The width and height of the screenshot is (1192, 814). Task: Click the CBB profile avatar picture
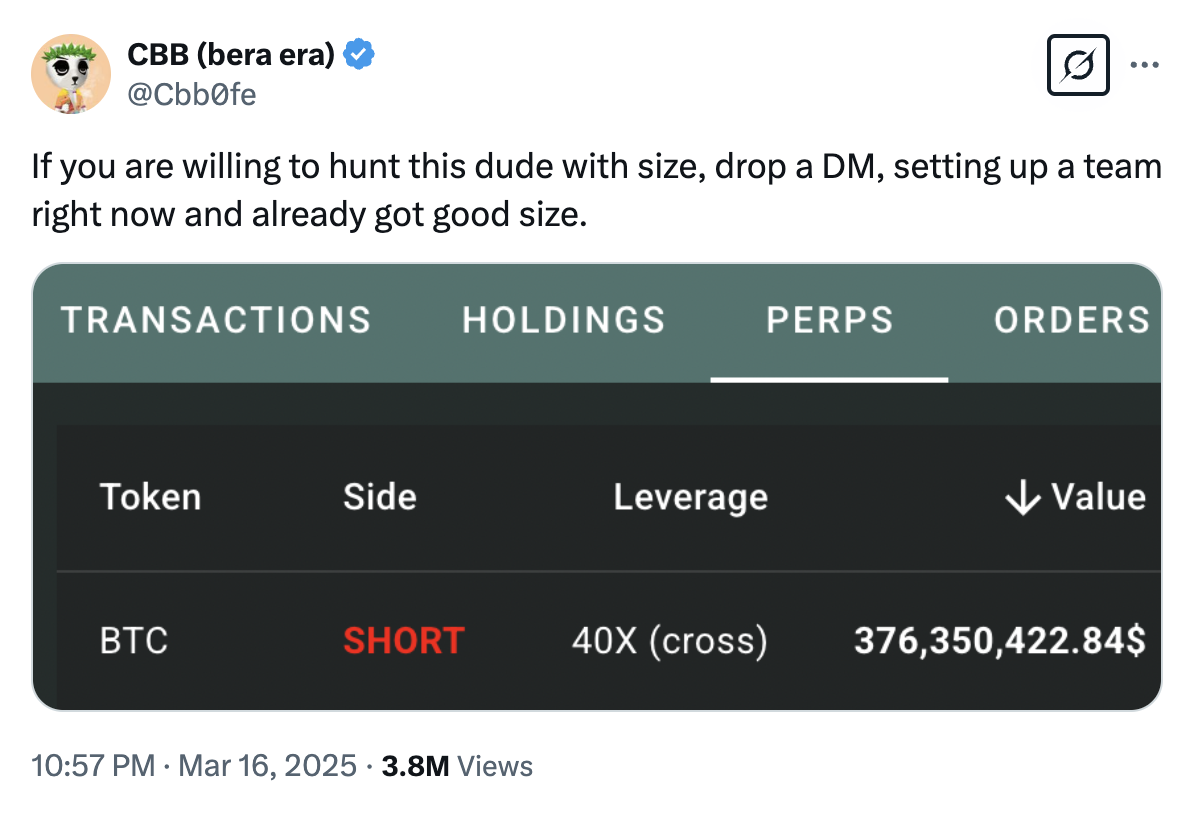(x=70, y=72)
